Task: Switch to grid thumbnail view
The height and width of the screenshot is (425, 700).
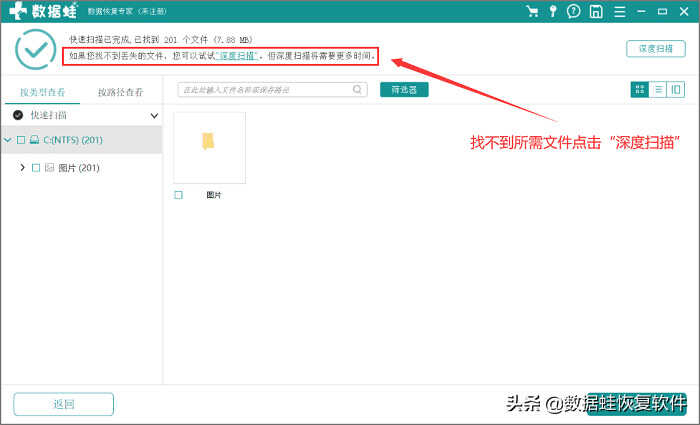Action: (x=640, y=90)
